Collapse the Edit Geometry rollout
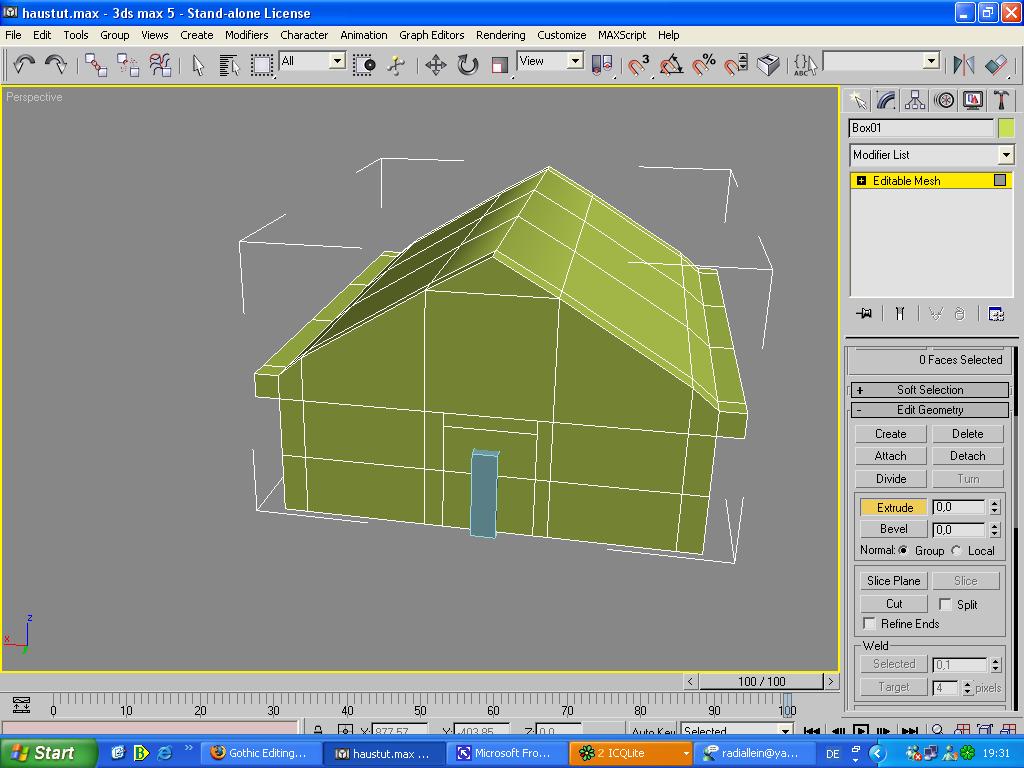The image size is (1024, 768). click(929, 410)
